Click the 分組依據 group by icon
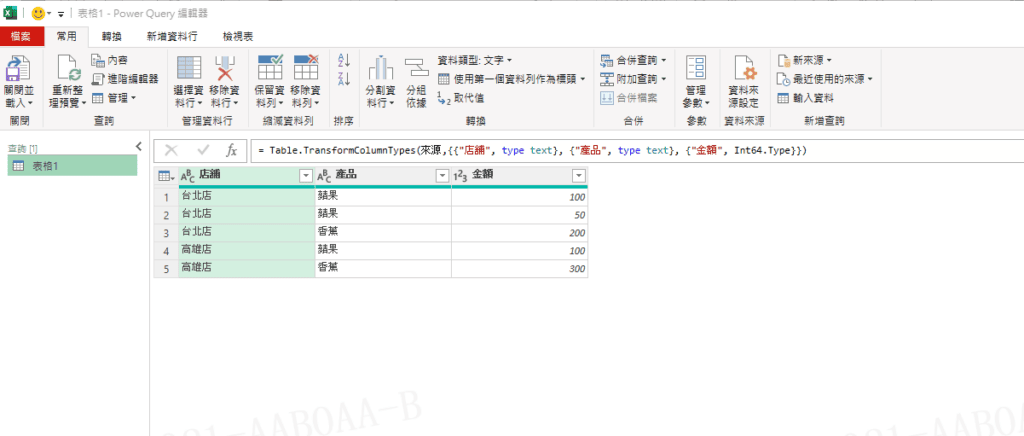This screenshot has width=1024, height=436. point(416,70)
